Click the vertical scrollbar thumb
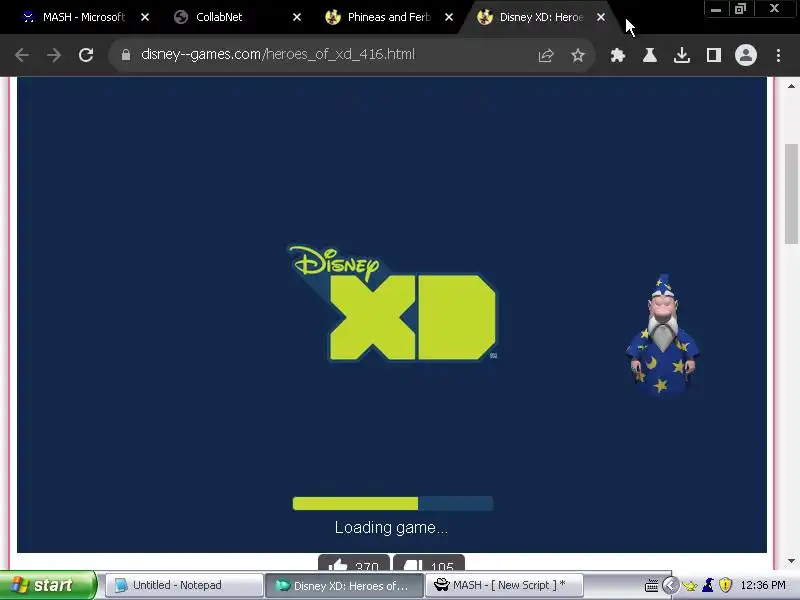Screen dimensions: 800x600 pyautogui.click(x=791, y=194)
